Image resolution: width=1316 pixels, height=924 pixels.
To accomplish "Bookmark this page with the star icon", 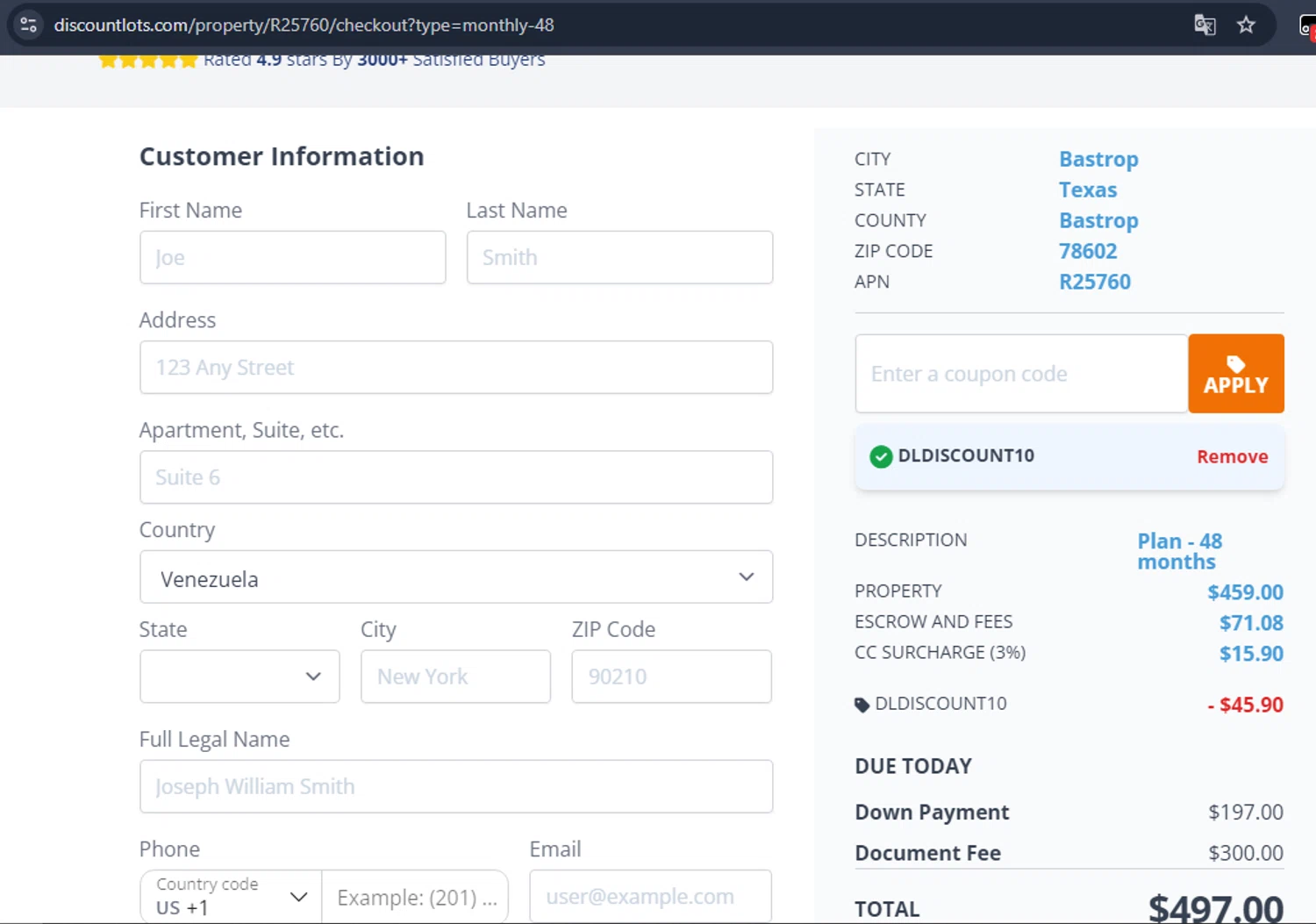I will coord(1246,25).
